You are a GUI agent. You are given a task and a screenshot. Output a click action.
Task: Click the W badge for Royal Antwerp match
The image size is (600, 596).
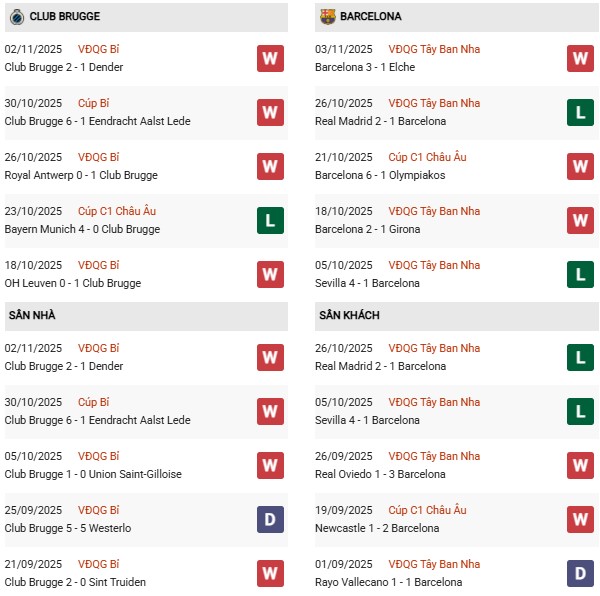(x=270, y=166)
